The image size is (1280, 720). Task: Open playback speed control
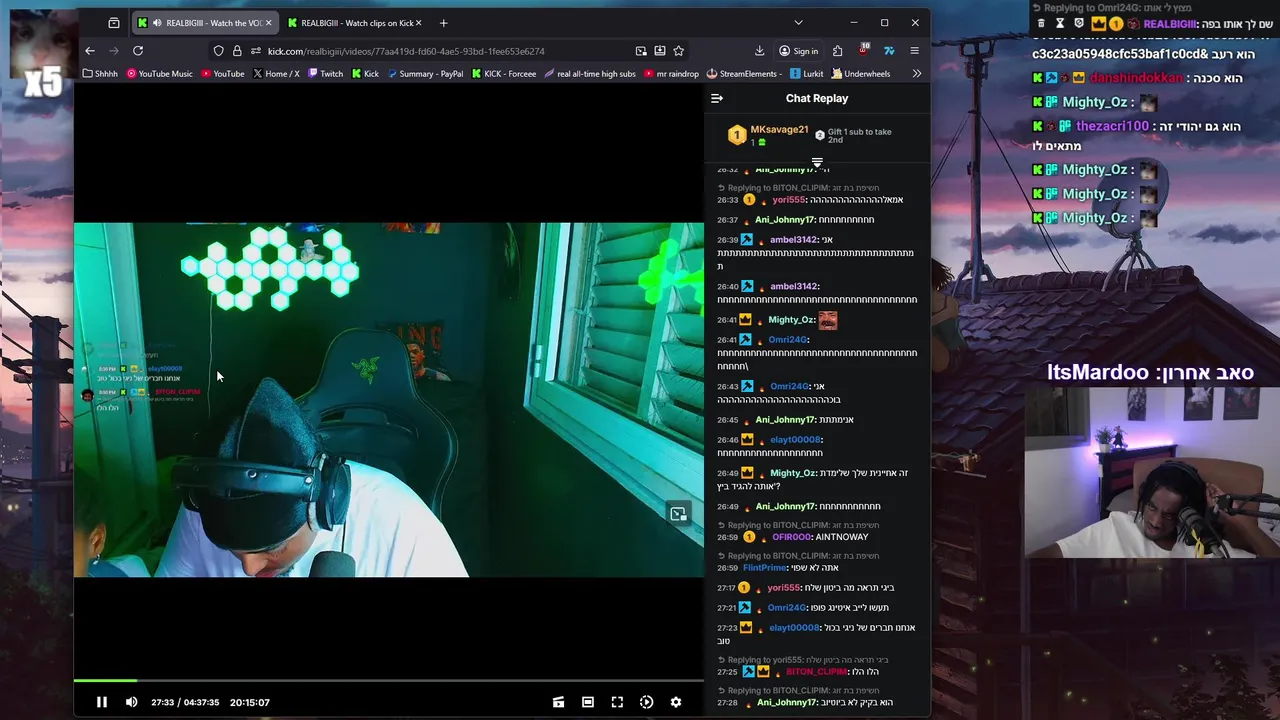pos(646,702)
